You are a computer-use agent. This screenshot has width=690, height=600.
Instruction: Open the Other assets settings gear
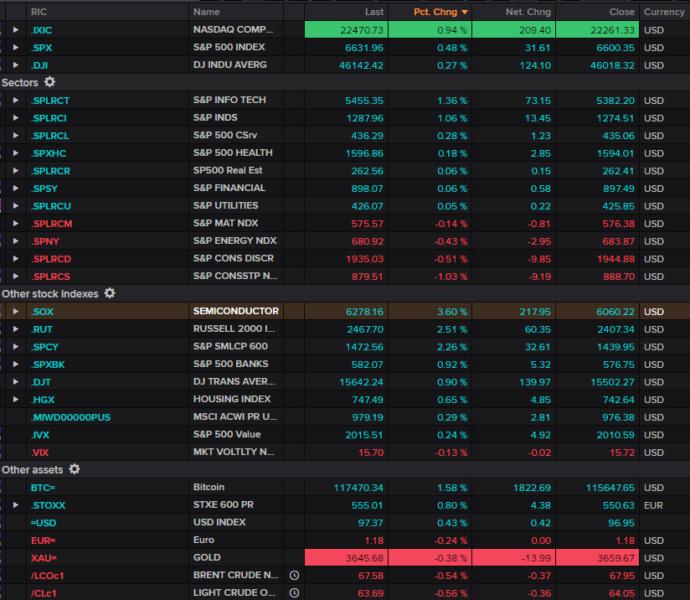[74, 469]
